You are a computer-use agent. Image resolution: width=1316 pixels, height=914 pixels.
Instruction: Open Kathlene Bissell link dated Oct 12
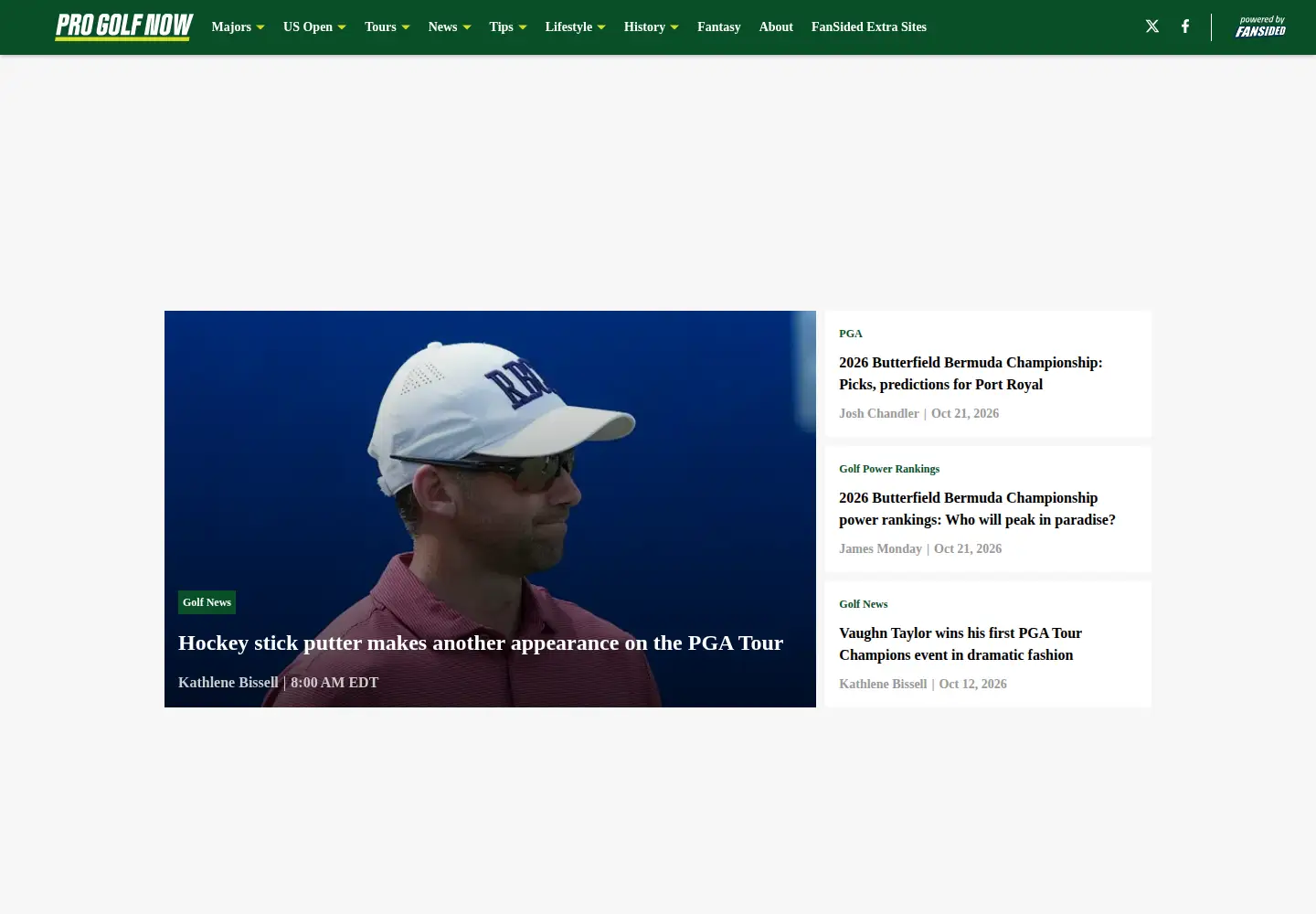click(883, 685)
